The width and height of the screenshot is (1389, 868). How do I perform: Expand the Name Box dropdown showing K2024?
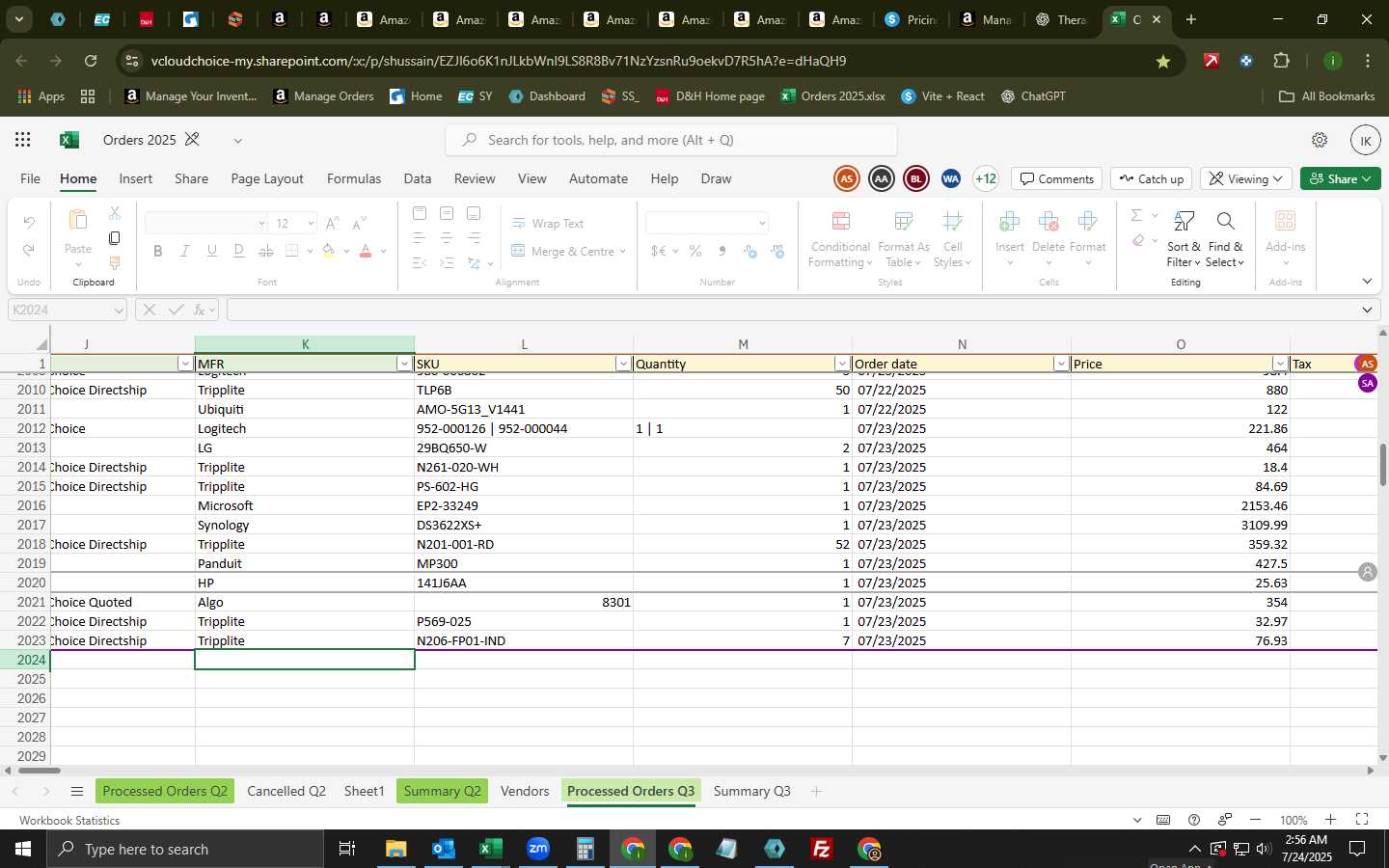point(119,311)
